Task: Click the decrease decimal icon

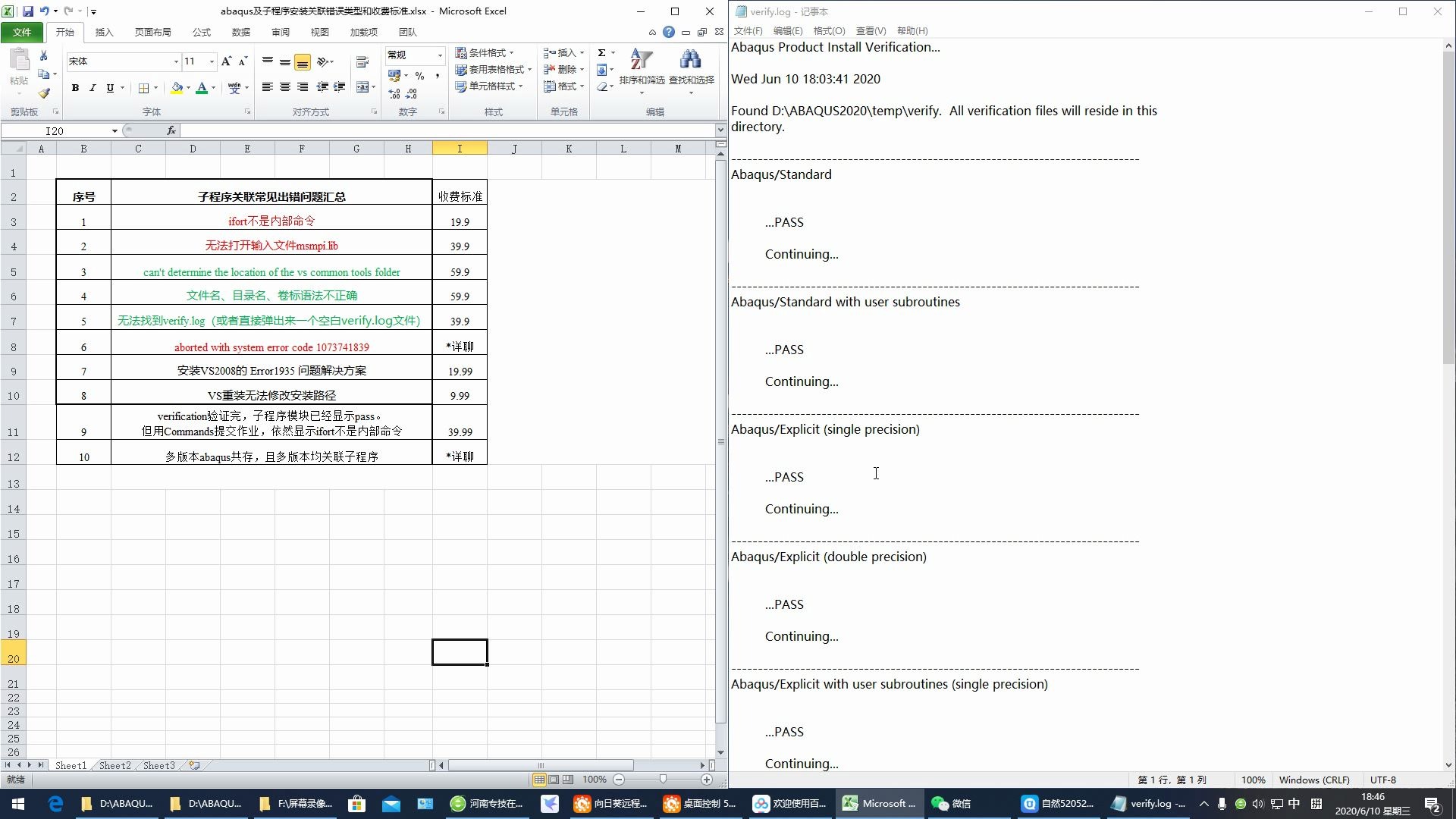Action: pyautogui.click(x=411, y=93)
